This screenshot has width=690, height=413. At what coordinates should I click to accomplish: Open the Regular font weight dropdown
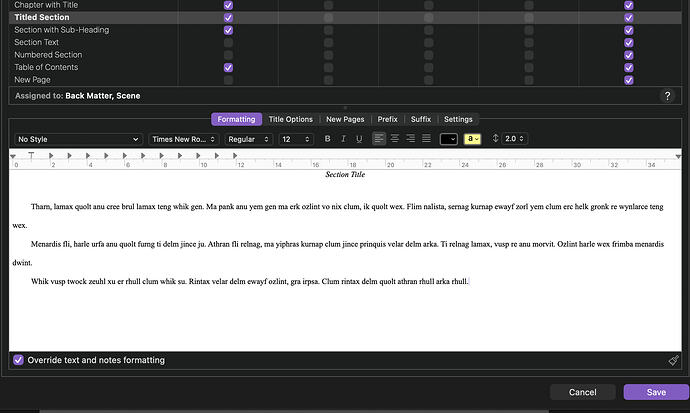pyautogui.click(x=248, y=139)
